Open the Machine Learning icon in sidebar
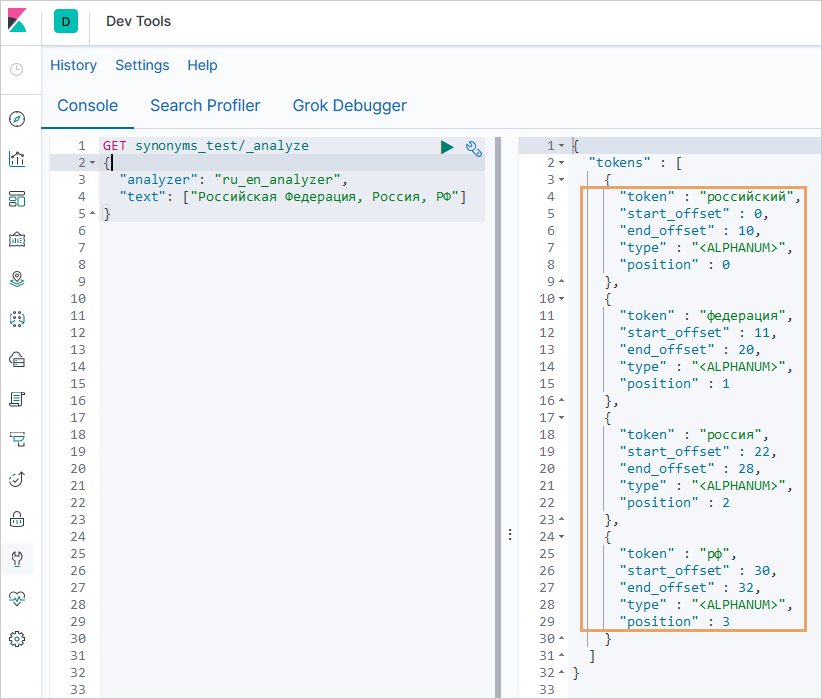822x699 pixels. click(x=17, y=319)
